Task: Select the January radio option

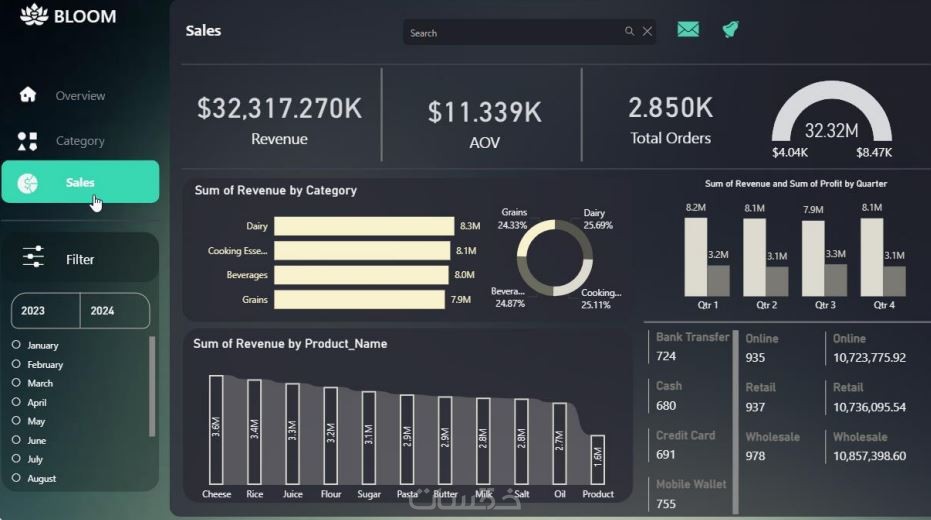Action: click(16, 344)
